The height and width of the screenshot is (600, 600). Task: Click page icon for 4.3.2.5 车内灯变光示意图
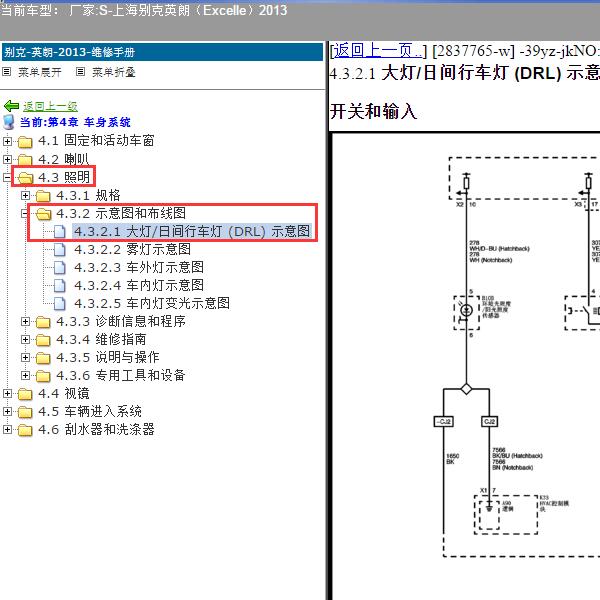(59, 303)
